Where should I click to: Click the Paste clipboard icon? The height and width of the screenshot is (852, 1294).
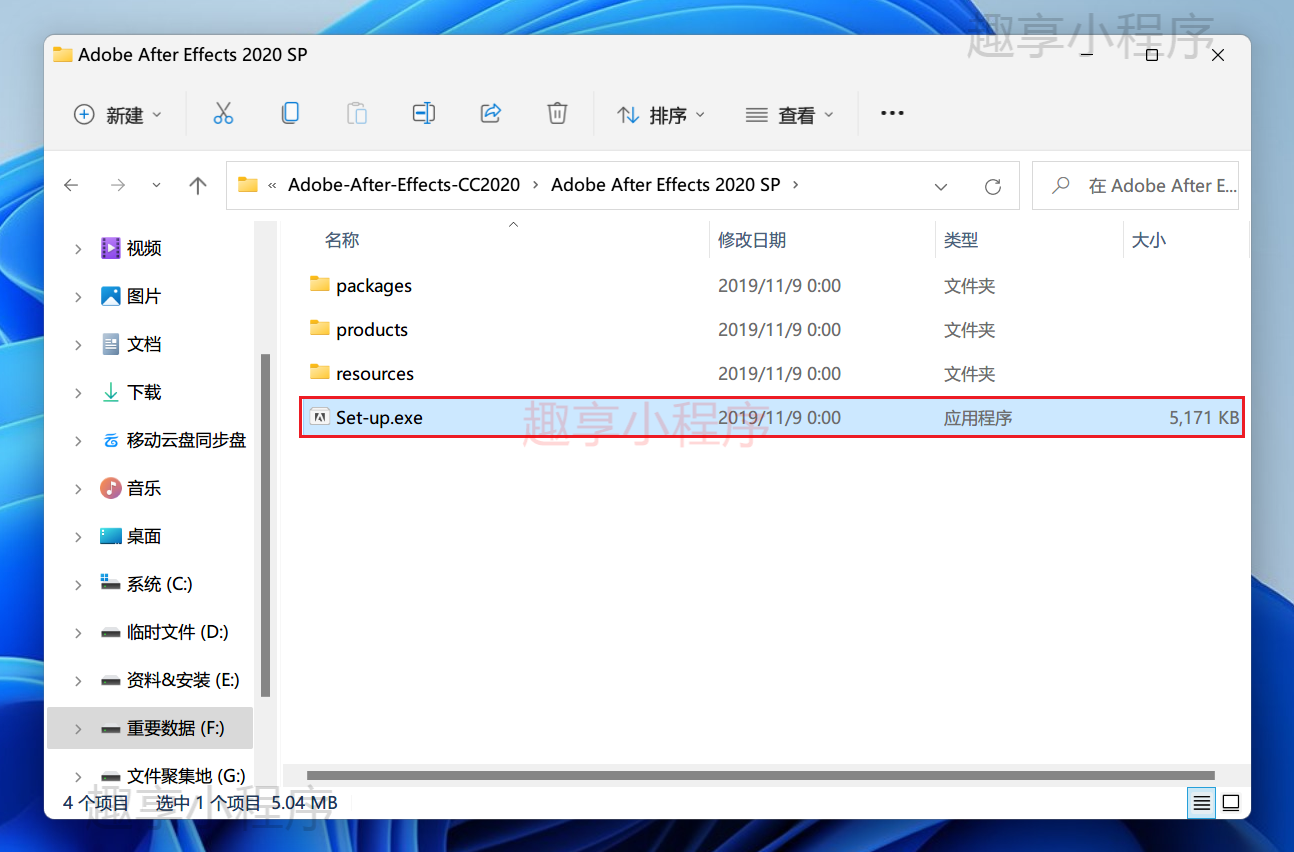(x=357, y=114)
